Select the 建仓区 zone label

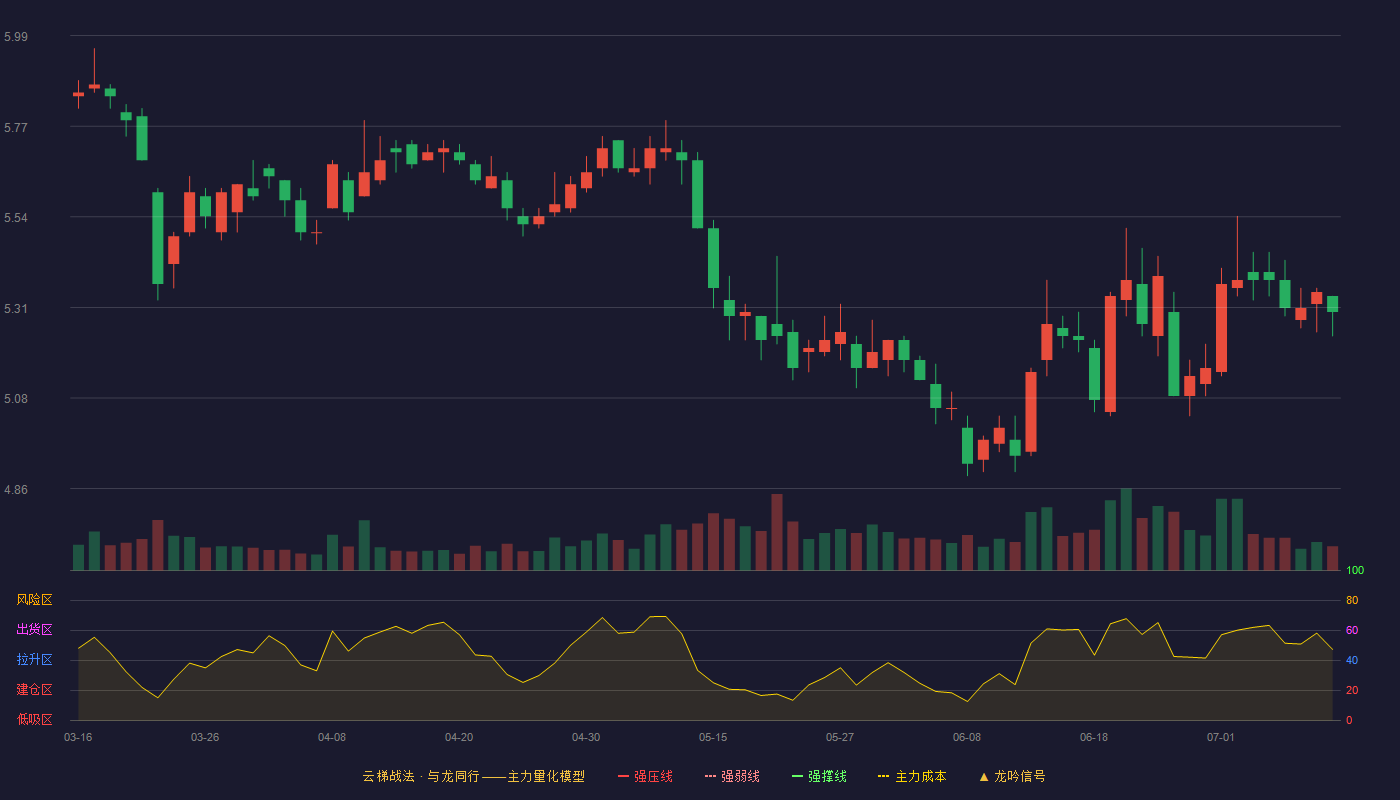coord(34,690)
